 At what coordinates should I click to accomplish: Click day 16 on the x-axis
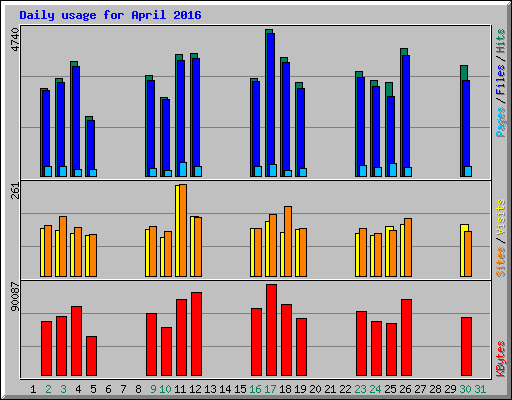(255, 389)
